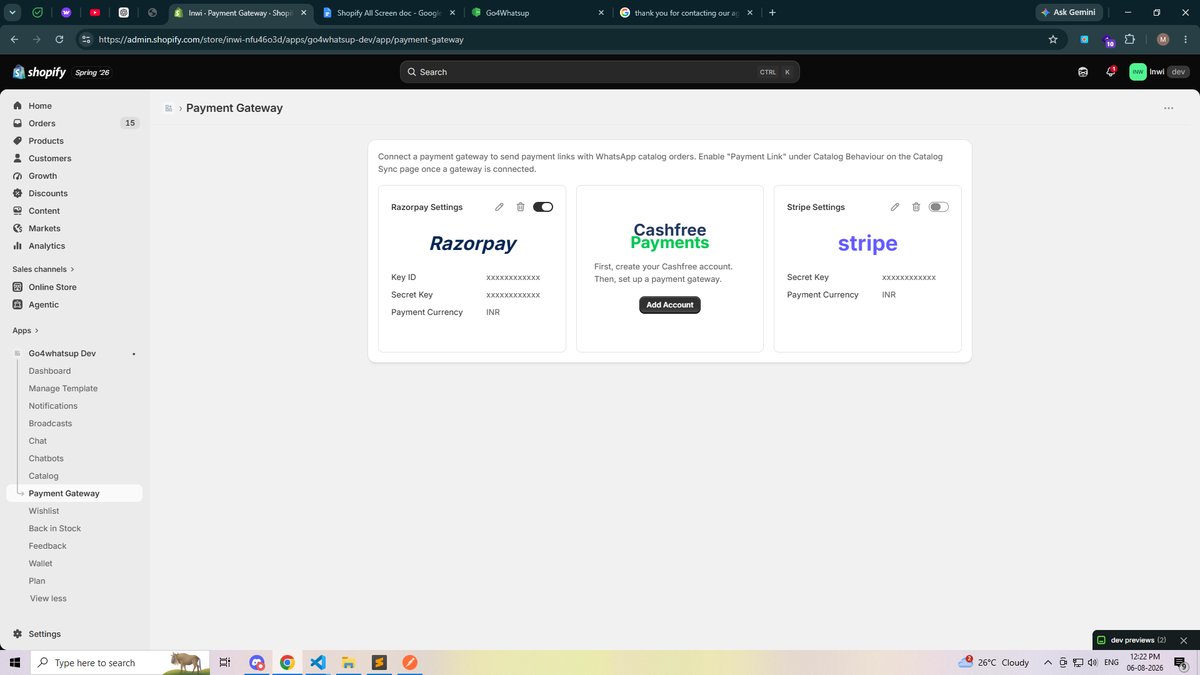Bookmark this page with star icon
Screen dimensions: 1200x675
[x=1053, y=40]
